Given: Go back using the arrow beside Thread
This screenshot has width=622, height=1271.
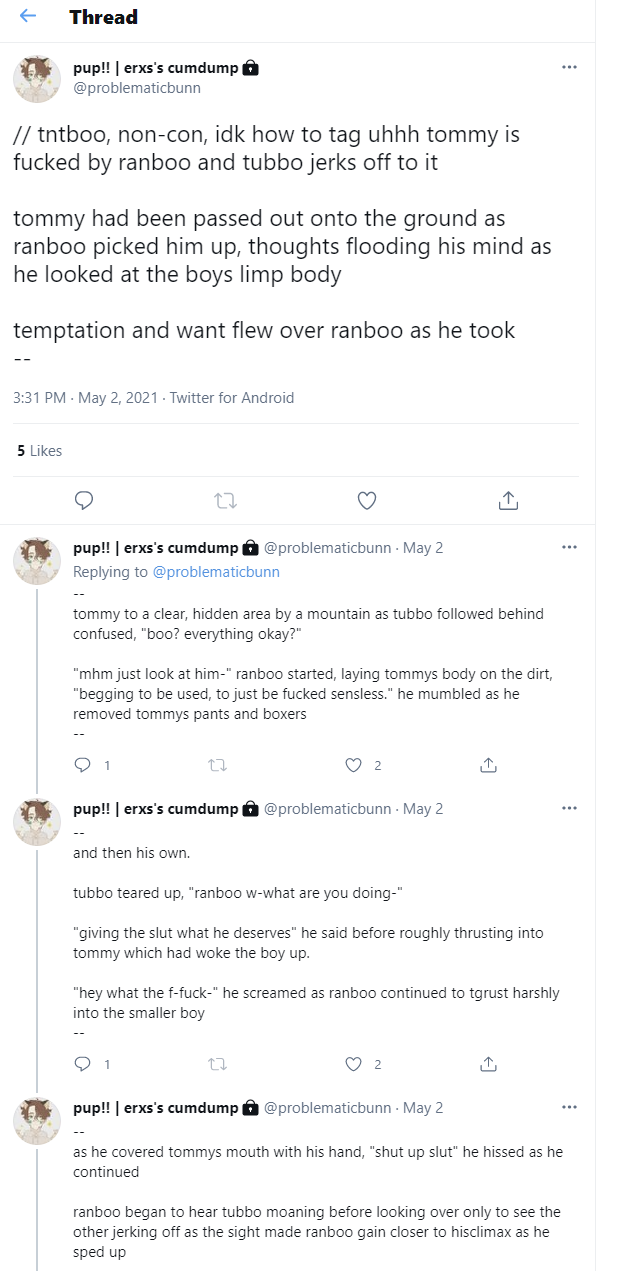Looking at the screenshot, I should pos(28,17).
